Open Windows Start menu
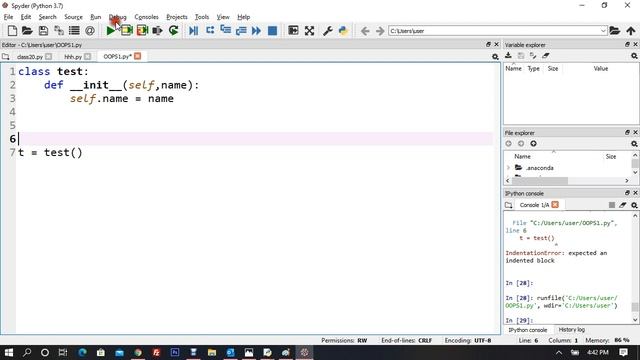 9,352
